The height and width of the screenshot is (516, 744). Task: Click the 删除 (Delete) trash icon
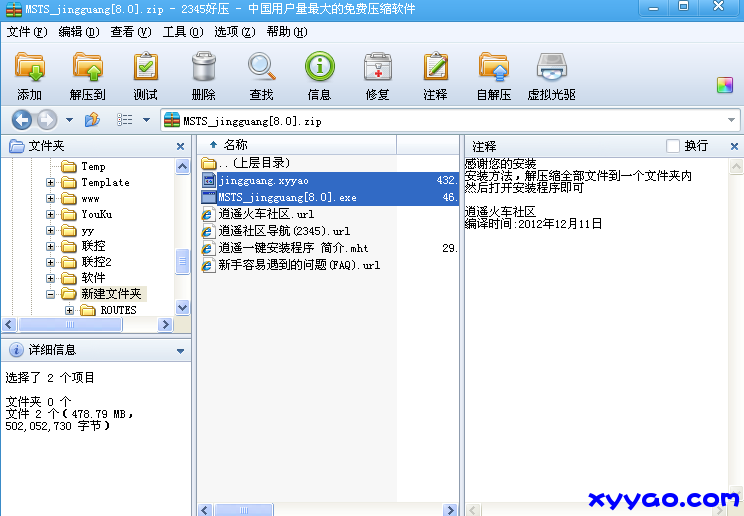click(203, 75)
